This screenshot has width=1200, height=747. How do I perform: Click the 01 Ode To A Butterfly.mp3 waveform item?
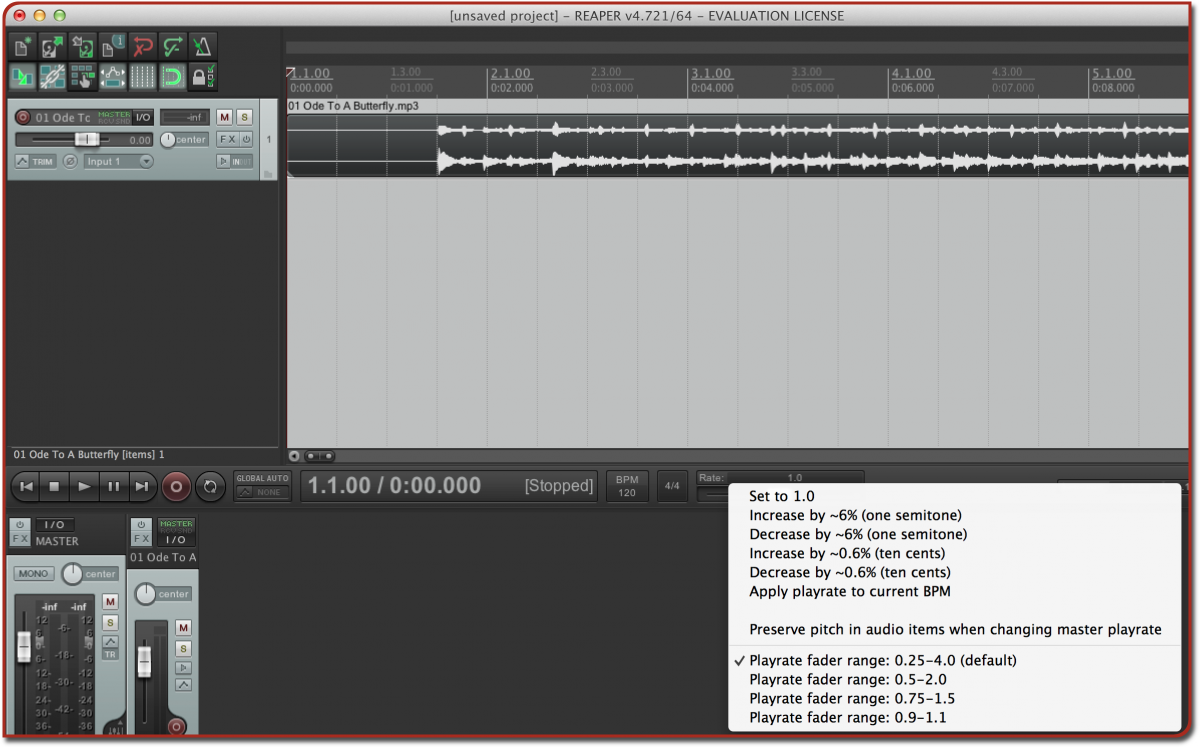coord(738,145)
